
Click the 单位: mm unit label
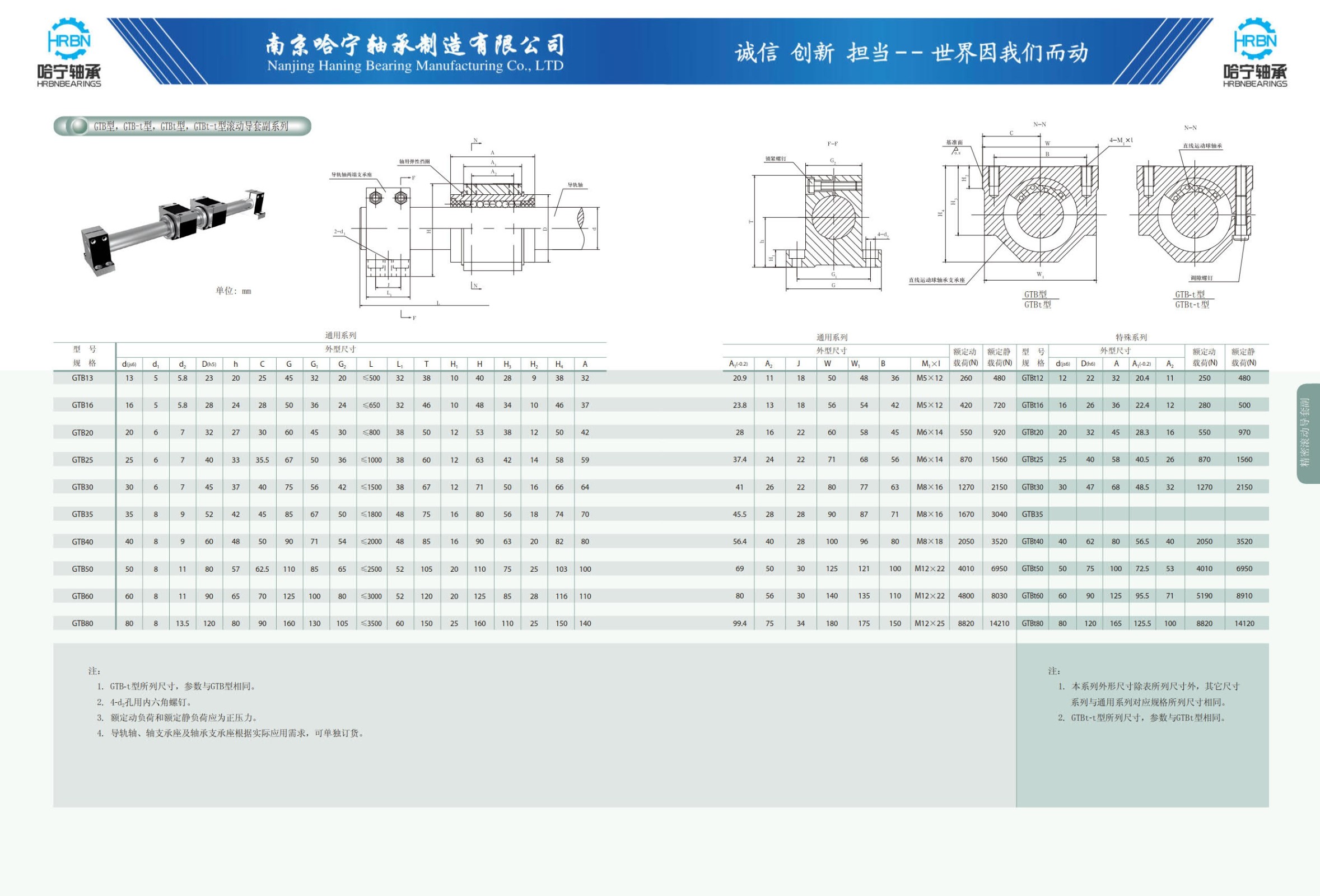pyautogui.click(x=233, y=291)
